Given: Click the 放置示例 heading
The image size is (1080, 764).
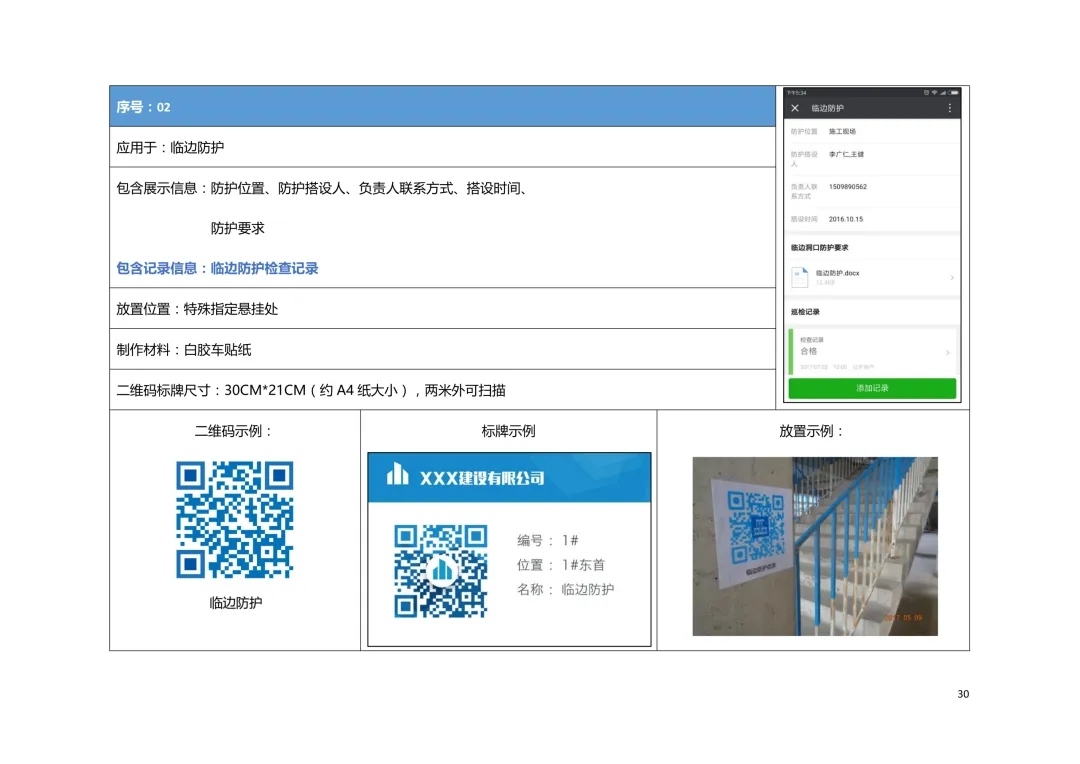Looking at the screenshot, I should click(811, 431).
